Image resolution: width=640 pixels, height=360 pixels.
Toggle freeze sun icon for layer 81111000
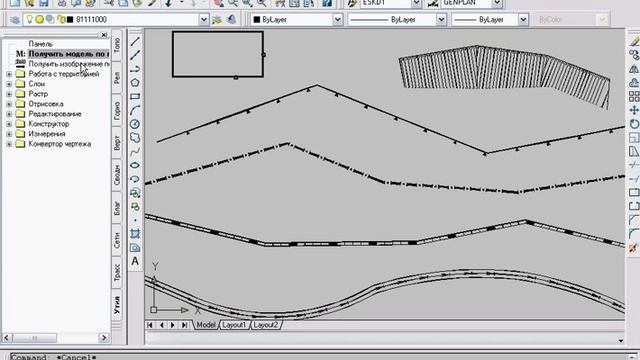click(x=39, y=20)
